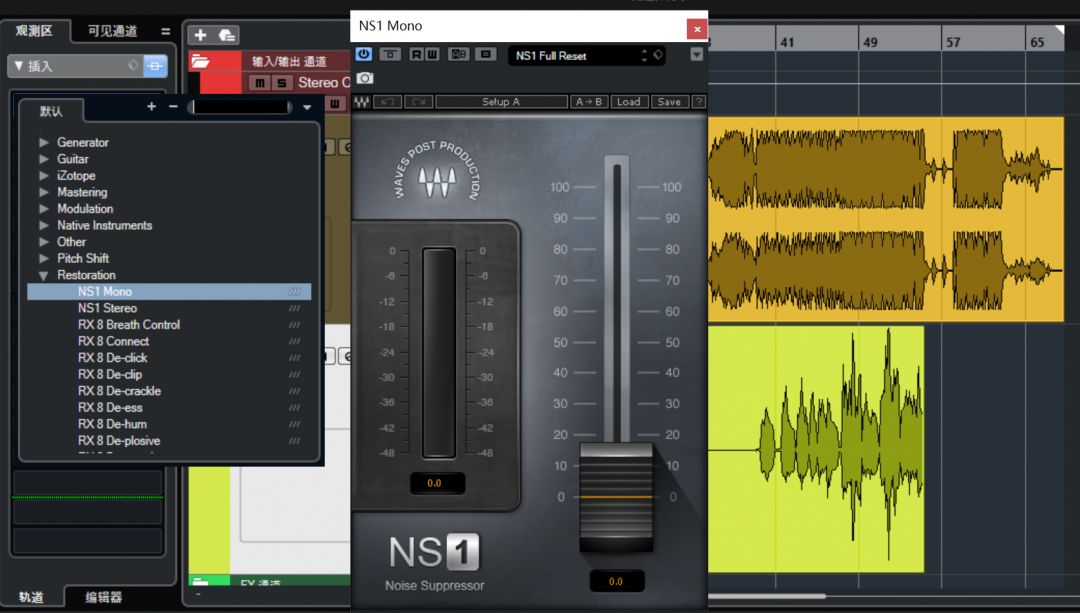The height and width of the screenshot is (613, 1080).
Task: Open the Setup A preset field
Action: pos(501,102)
